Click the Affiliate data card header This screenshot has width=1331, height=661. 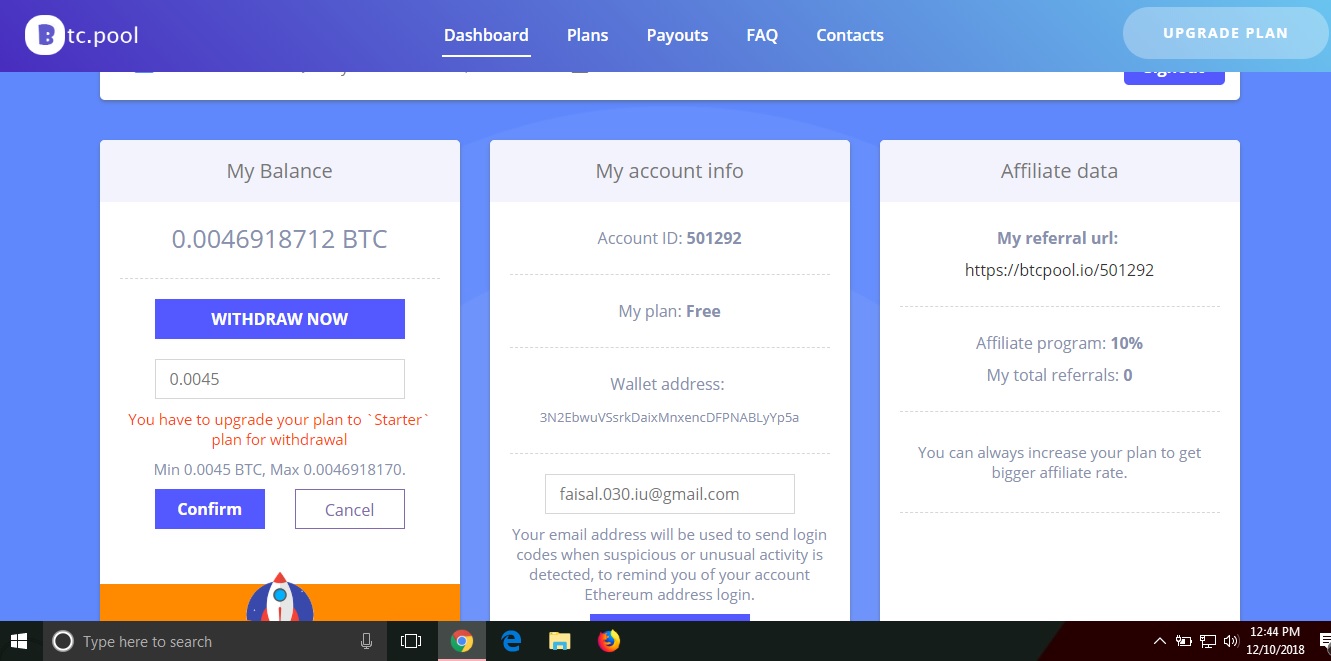coord(1060,171)
